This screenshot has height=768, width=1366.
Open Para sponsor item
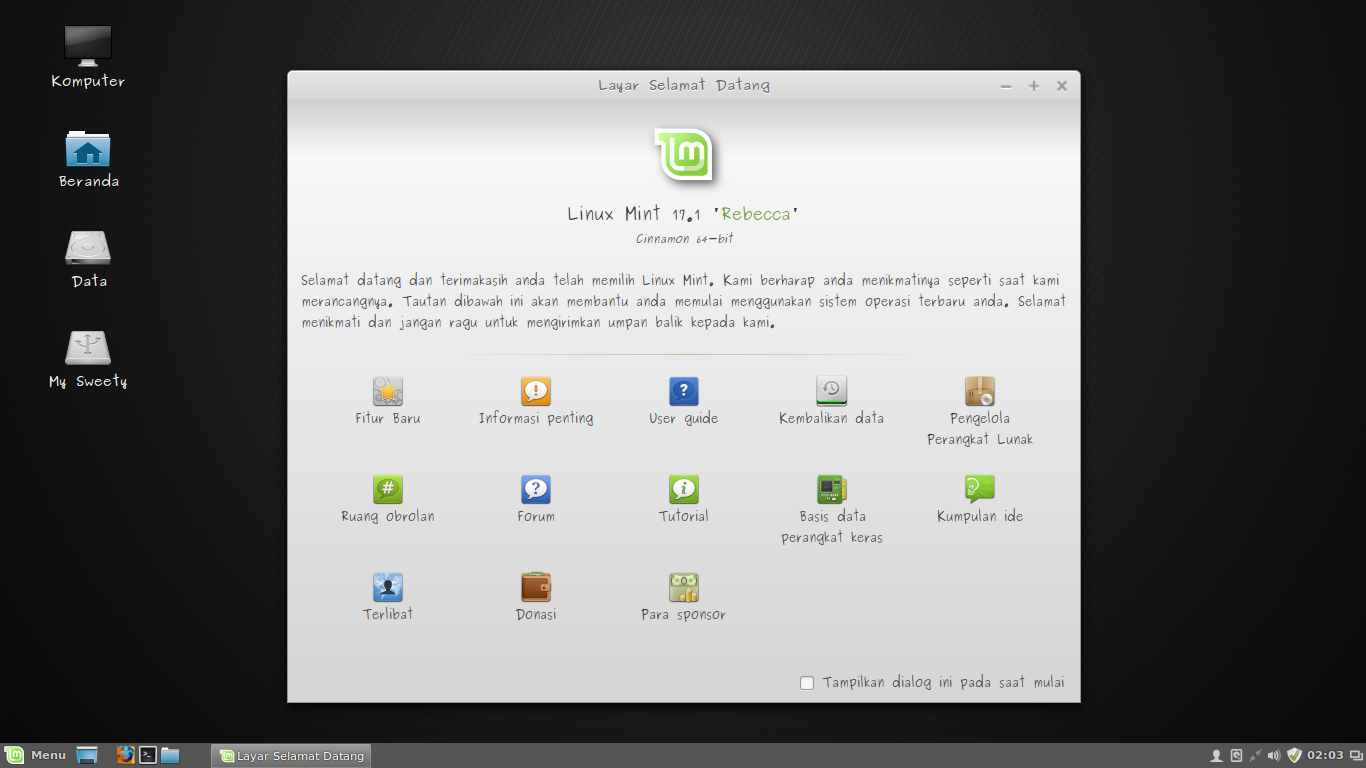pos(684,597)
